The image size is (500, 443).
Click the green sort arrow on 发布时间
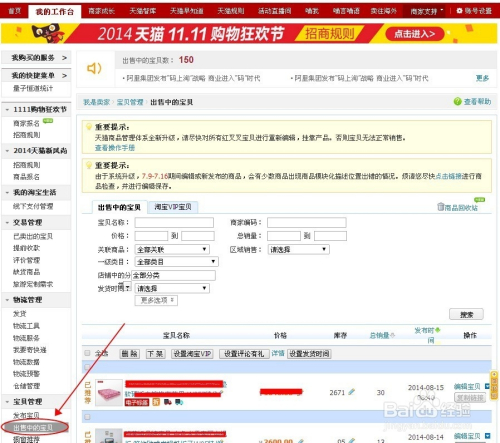[x=438, y=330]
